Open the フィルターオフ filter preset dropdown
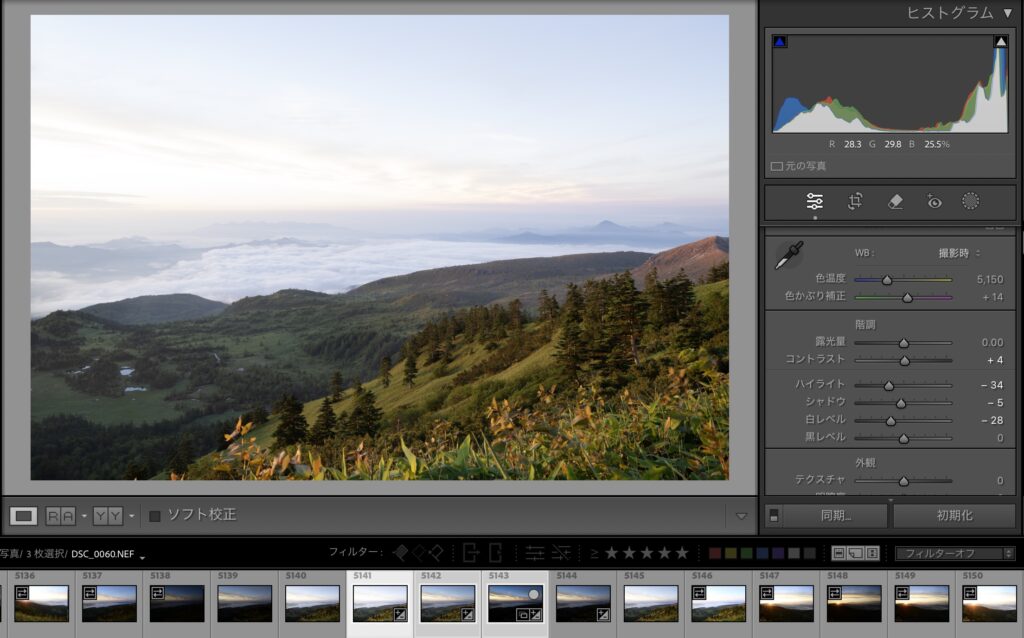 (954, 553)
